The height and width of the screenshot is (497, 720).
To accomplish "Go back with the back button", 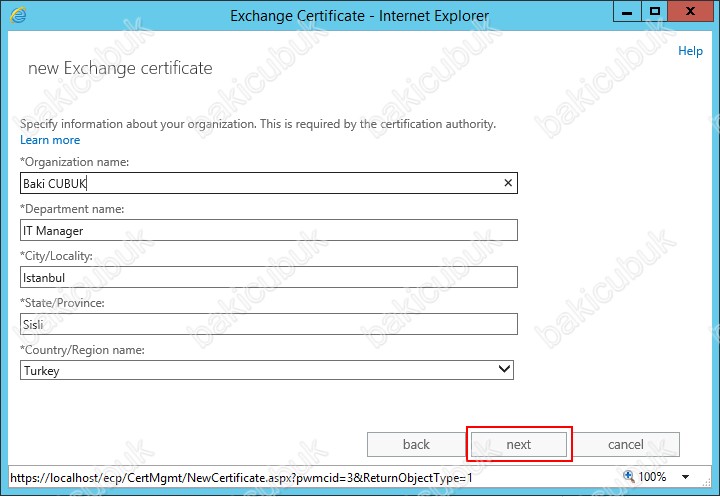I will 416,444.
